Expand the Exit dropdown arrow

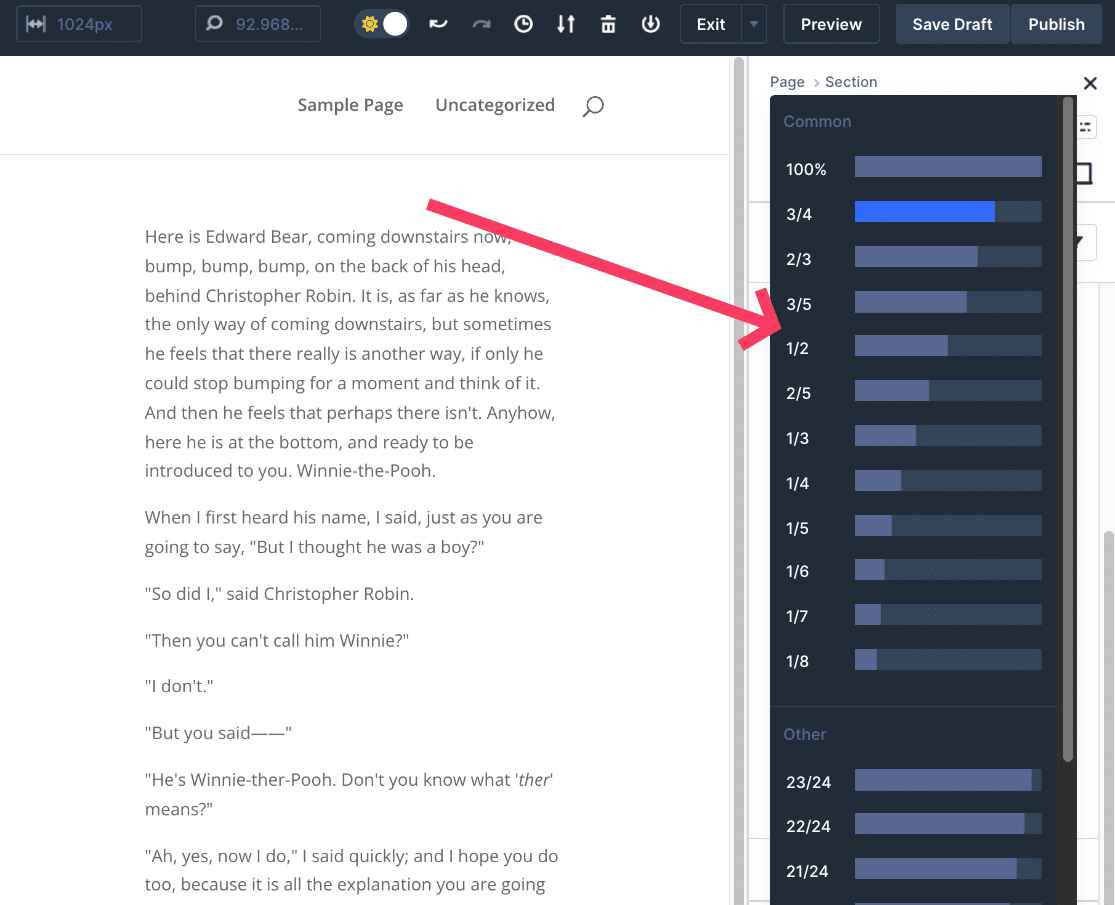click(754, 24)
